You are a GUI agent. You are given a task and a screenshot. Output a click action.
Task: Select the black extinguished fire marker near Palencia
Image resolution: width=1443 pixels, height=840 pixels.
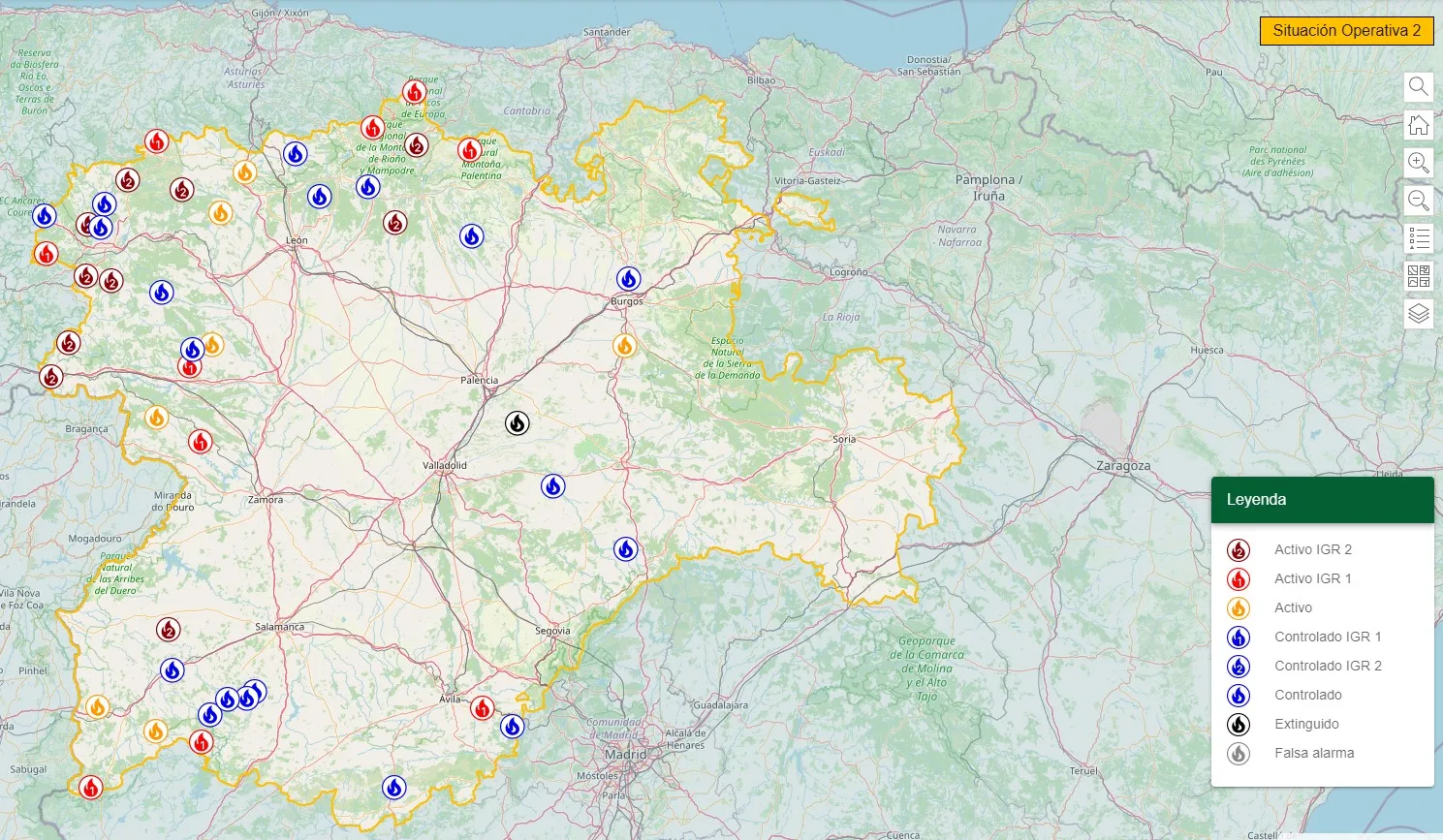point(518,422)
